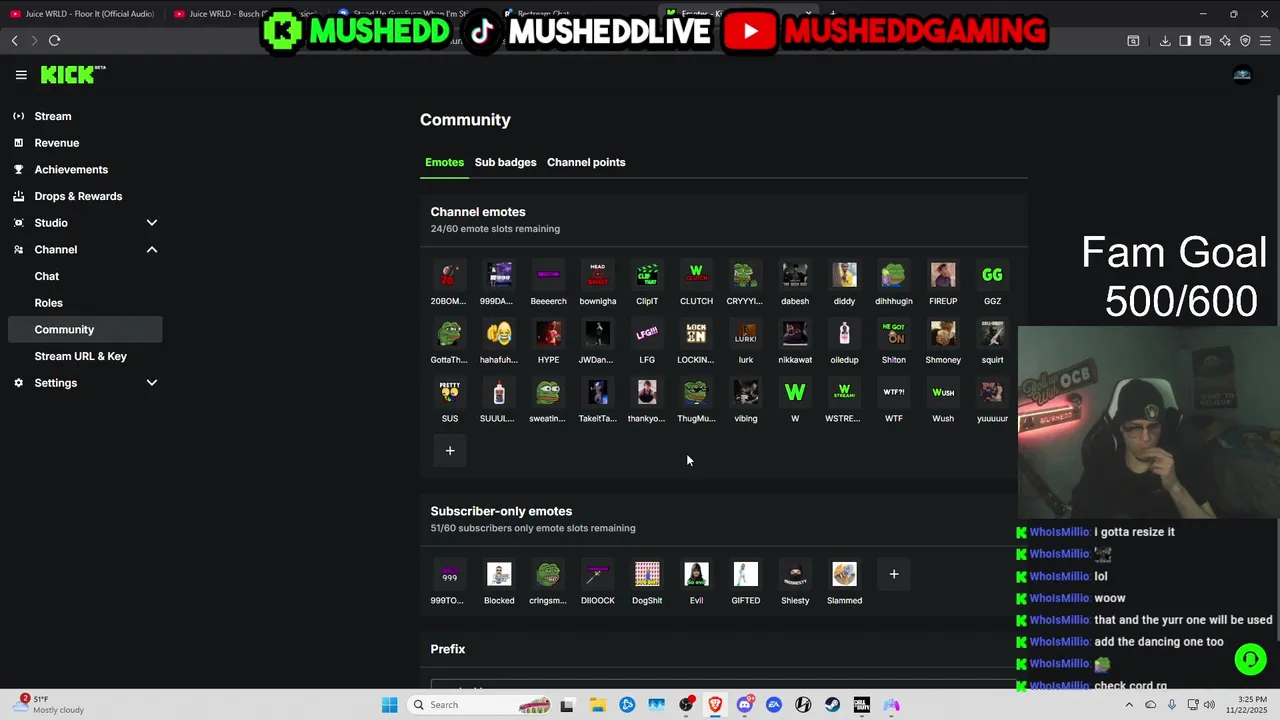Open the hamburger menu next to Kick logo
The height and width of the screenshot is (720, 1280).
[x=21, y=75]
